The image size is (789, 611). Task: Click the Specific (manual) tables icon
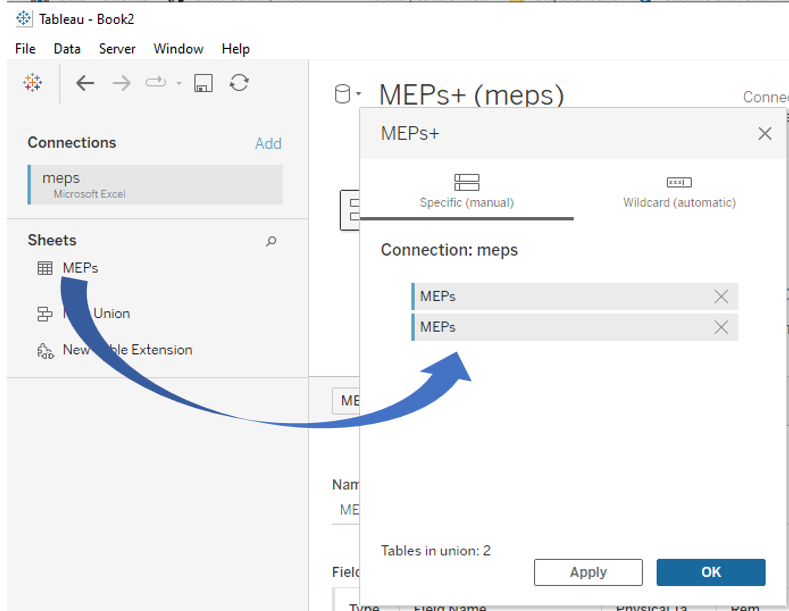(466, 182)
